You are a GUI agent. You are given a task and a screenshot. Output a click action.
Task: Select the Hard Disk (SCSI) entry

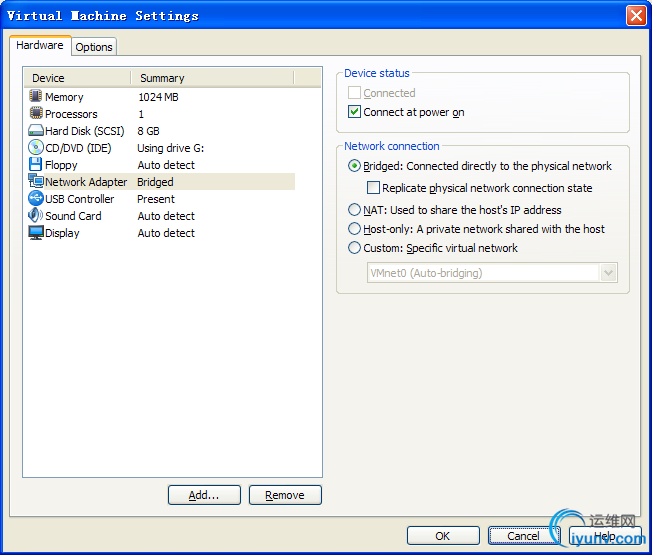(85, 131)
